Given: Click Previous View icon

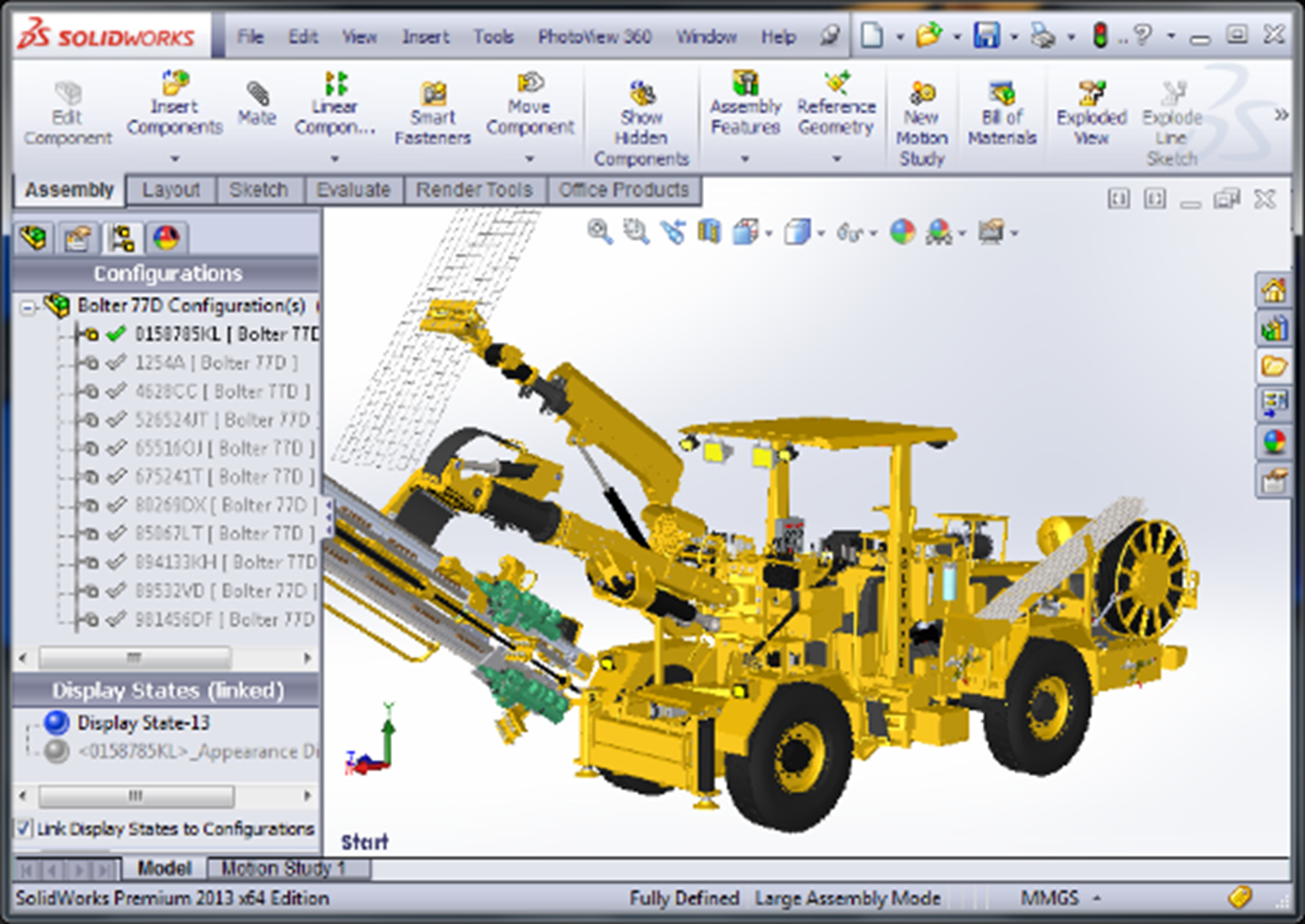Looking at the screenshot, I should [673, 232].
